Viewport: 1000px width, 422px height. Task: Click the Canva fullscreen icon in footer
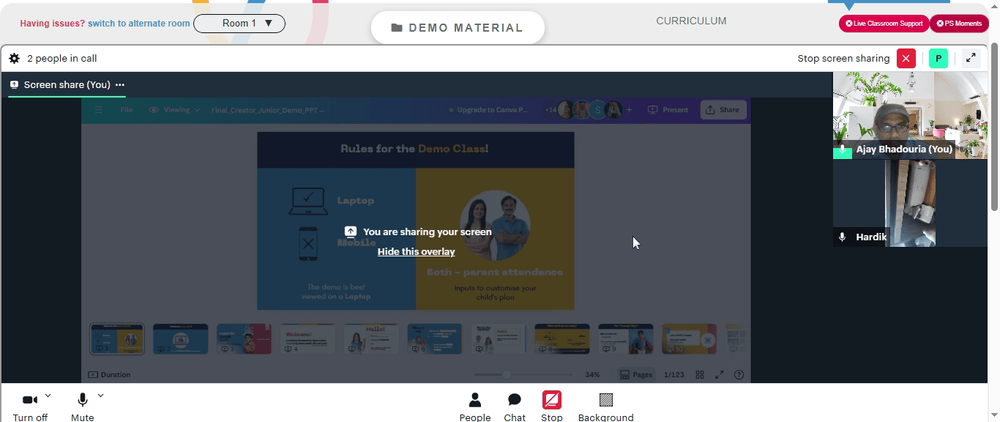(719, 375)
